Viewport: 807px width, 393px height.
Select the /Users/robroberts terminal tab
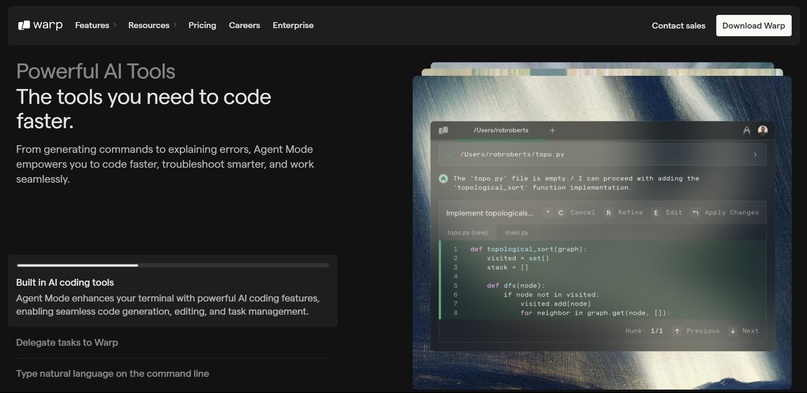pos(501,130)
